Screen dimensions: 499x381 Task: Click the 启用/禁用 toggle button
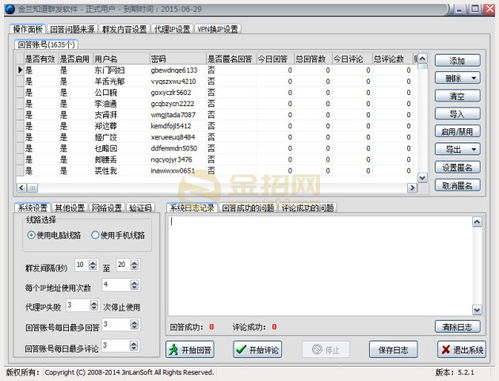[457, 131]
